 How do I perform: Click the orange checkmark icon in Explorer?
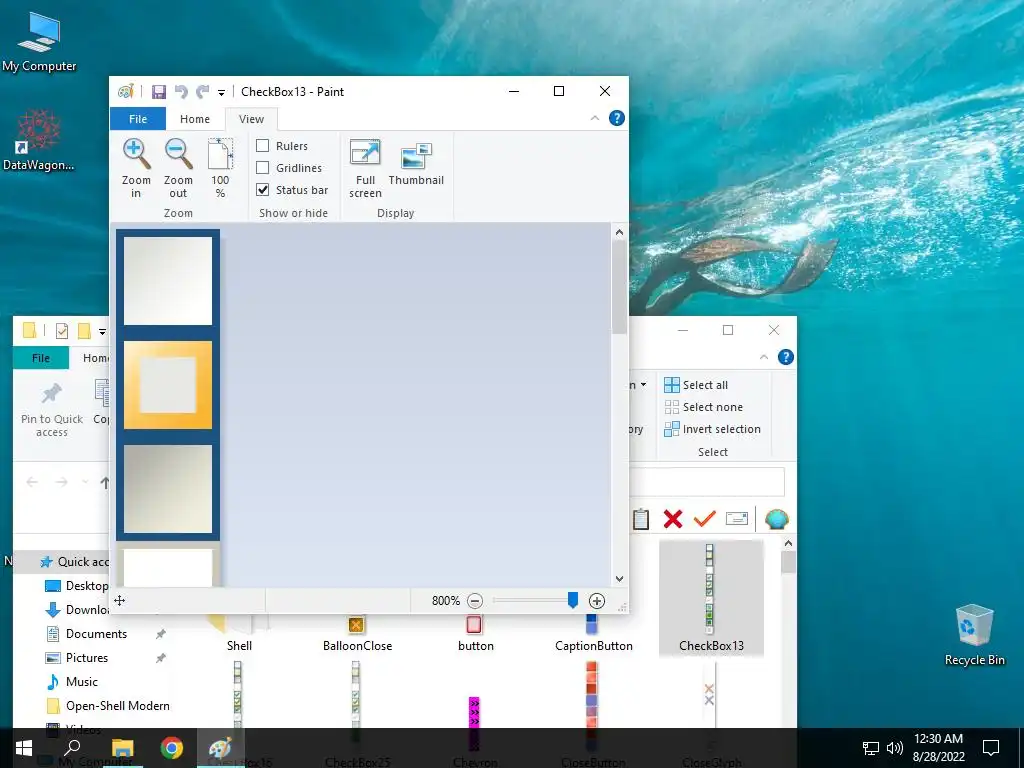coord(705,519)
